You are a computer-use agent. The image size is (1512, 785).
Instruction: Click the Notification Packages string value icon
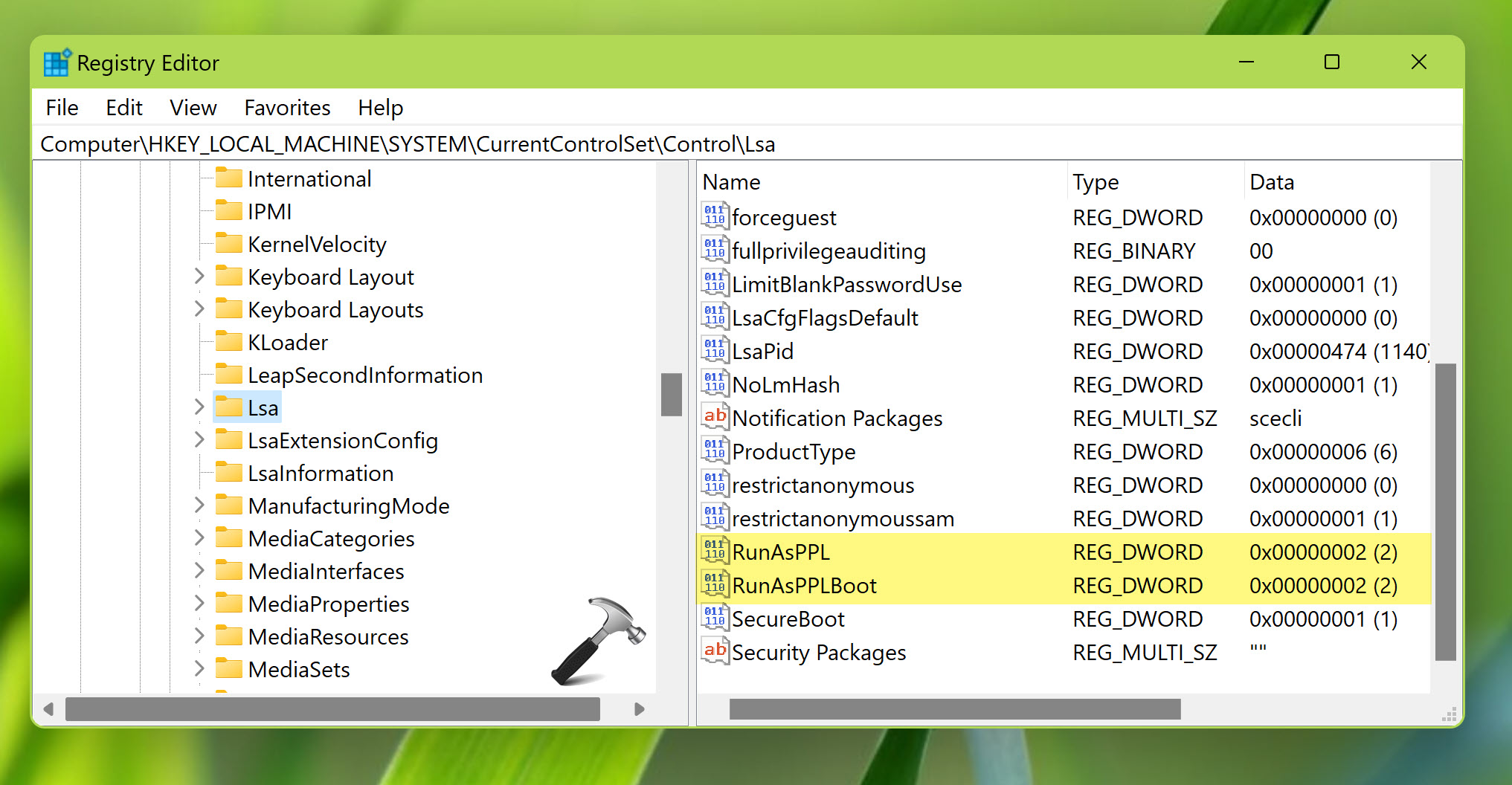(714, 417)
